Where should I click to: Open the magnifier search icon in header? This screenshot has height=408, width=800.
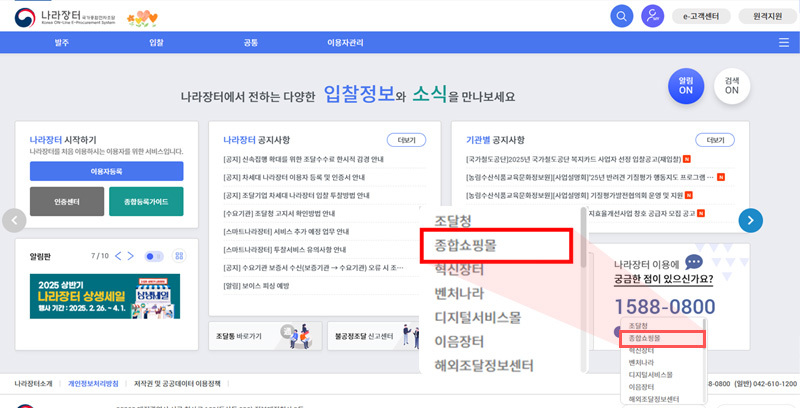coord(621,16)
